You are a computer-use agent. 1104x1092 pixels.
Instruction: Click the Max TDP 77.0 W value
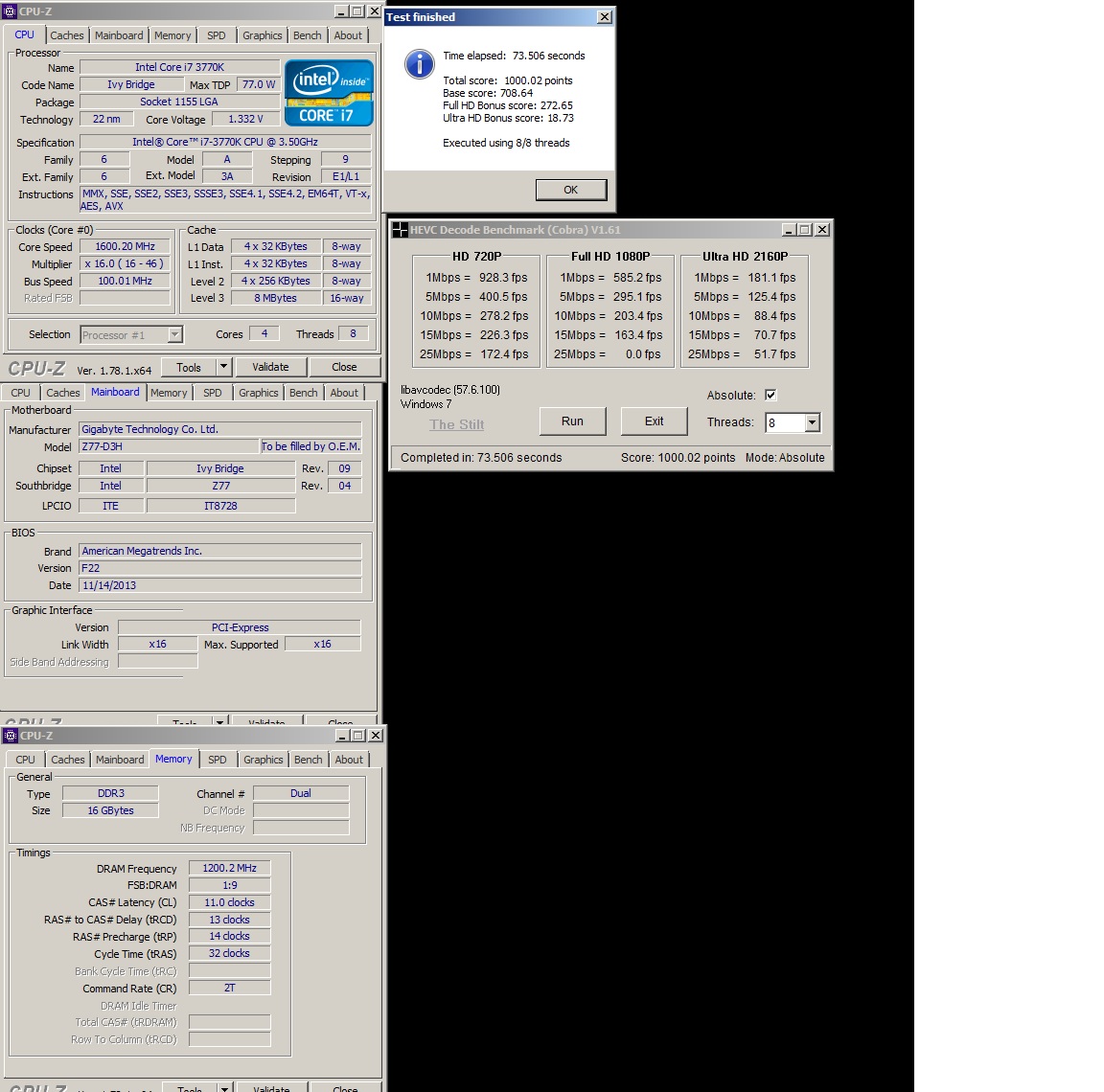click(x=259, y=84)
